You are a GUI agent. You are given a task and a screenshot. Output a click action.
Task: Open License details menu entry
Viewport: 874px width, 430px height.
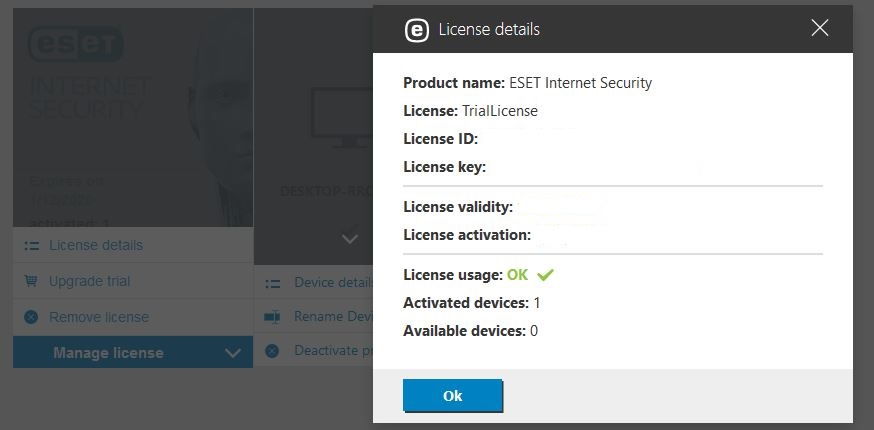coord(95,246)
